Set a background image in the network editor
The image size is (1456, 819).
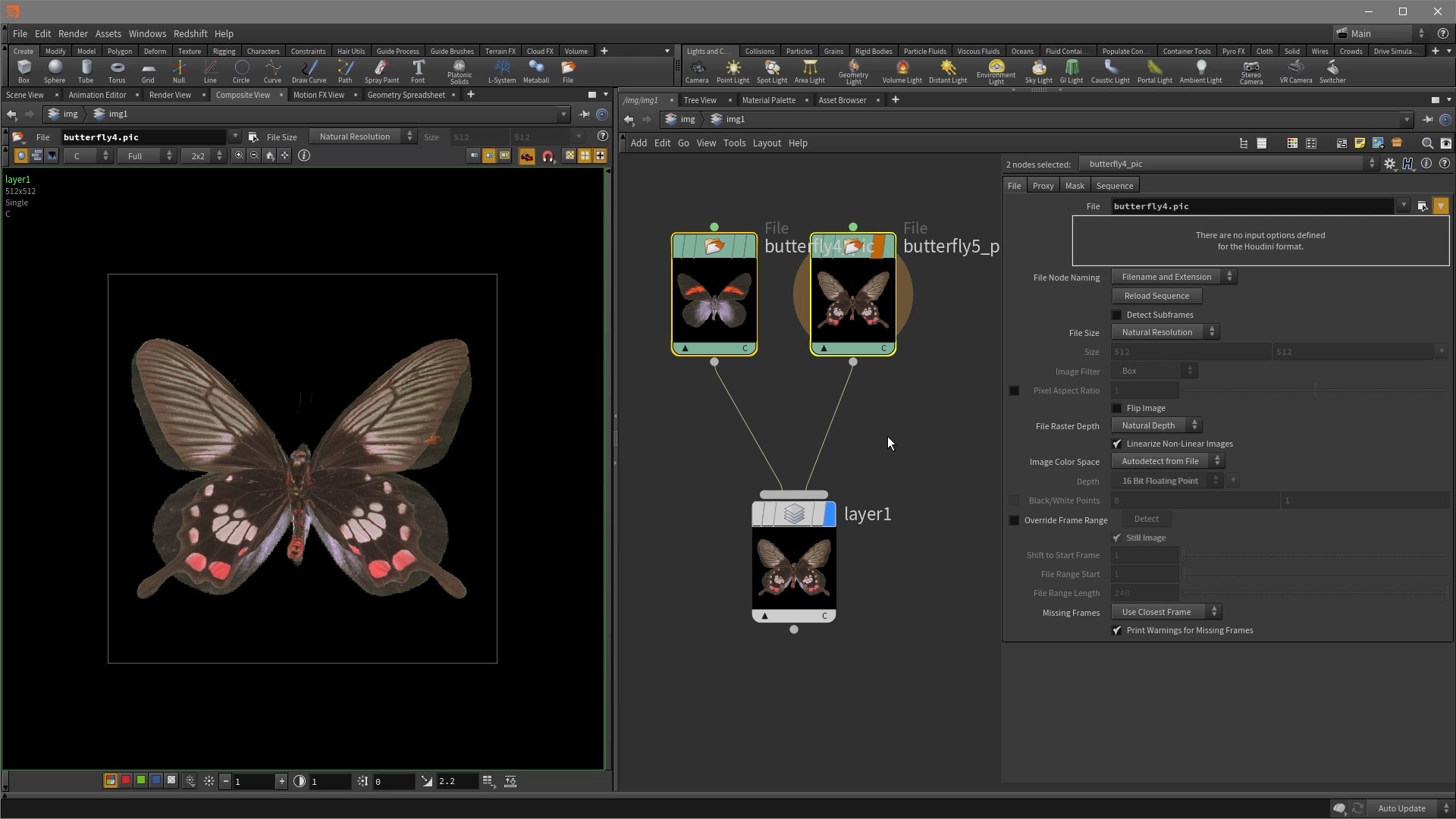coord(1377,143)
